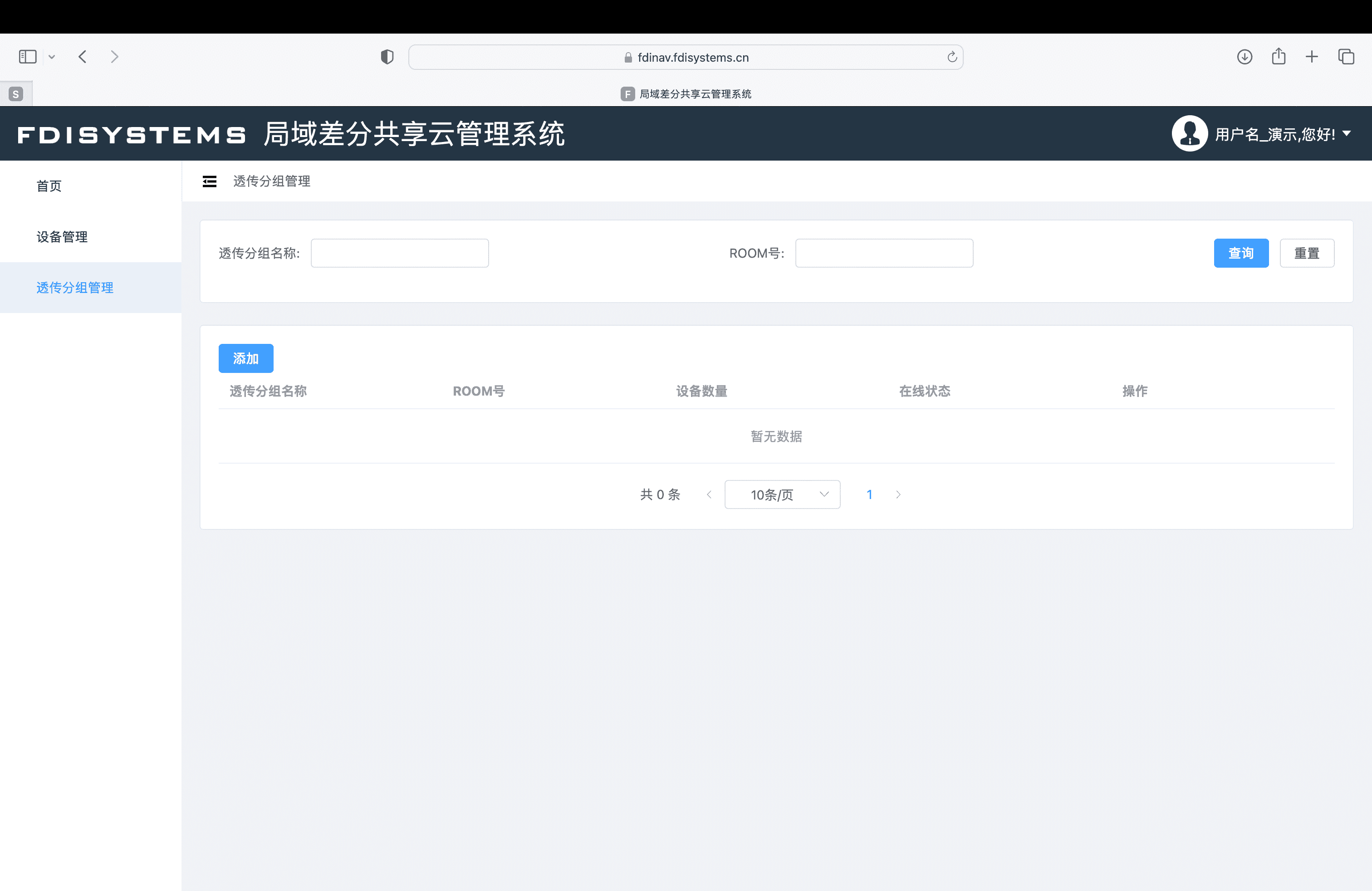Click the 查询 search button
Viewport: 1372px width, 891px height.
pos(1240,253)
